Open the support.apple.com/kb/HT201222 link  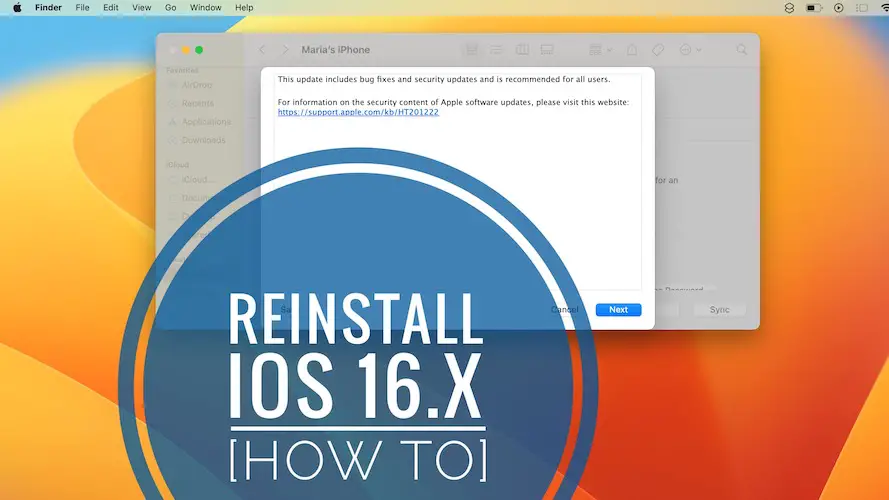coord(358,112)
